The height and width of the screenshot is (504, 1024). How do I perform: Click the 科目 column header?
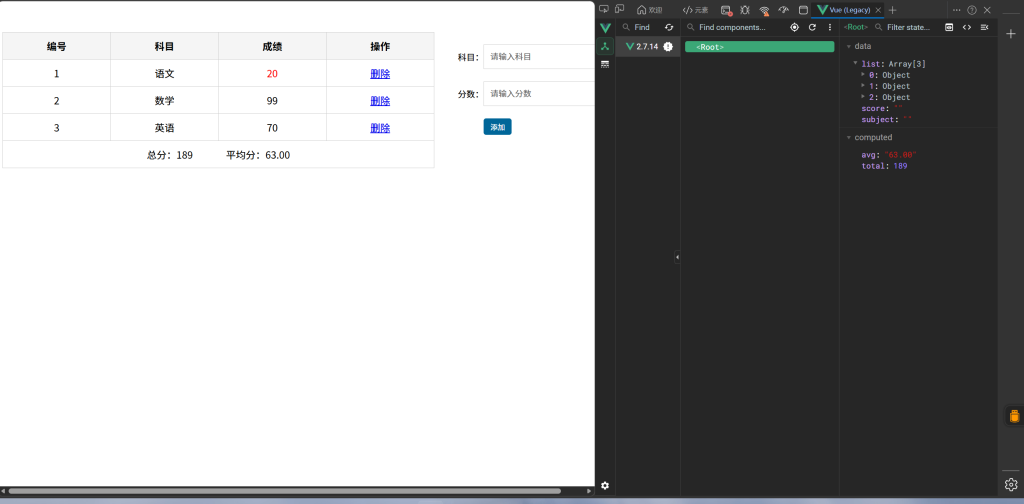coord(165,46)
